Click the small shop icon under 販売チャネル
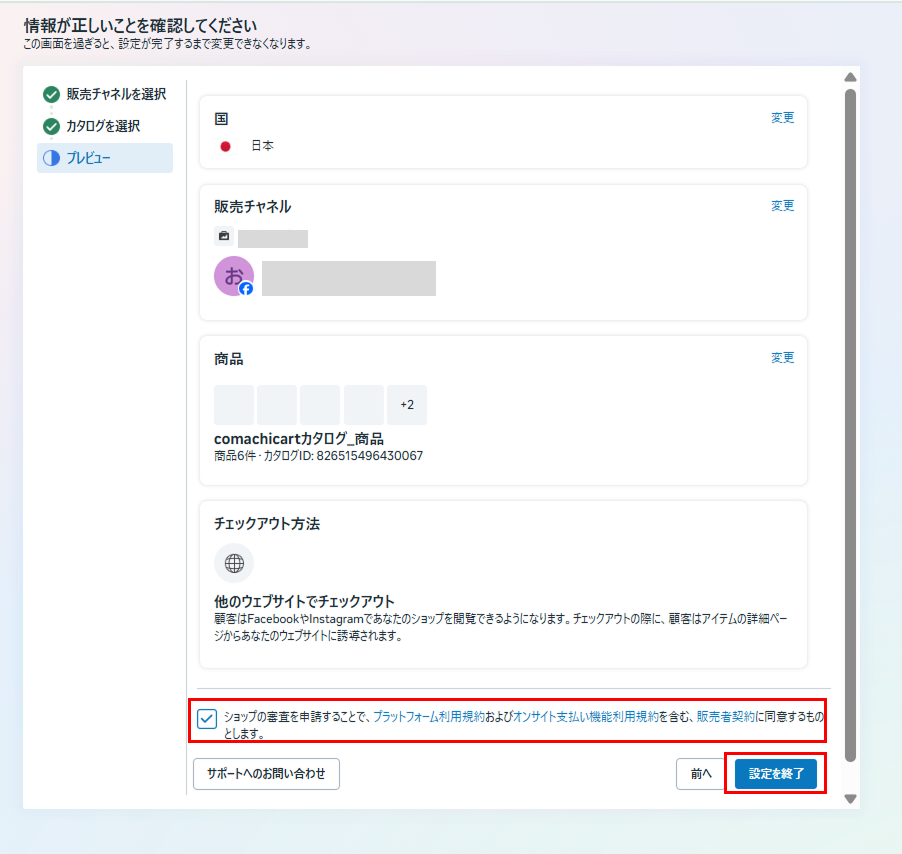Viewport: 902px width, 854px height. (x=224, y=237)
